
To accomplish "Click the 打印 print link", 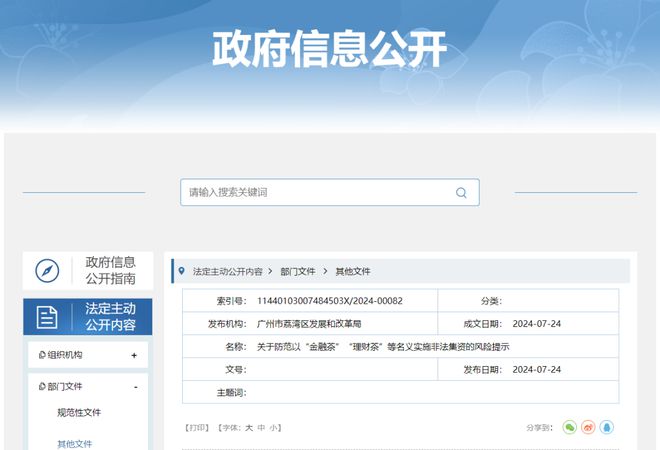I will pyautogui.click(x=197, y=428).
